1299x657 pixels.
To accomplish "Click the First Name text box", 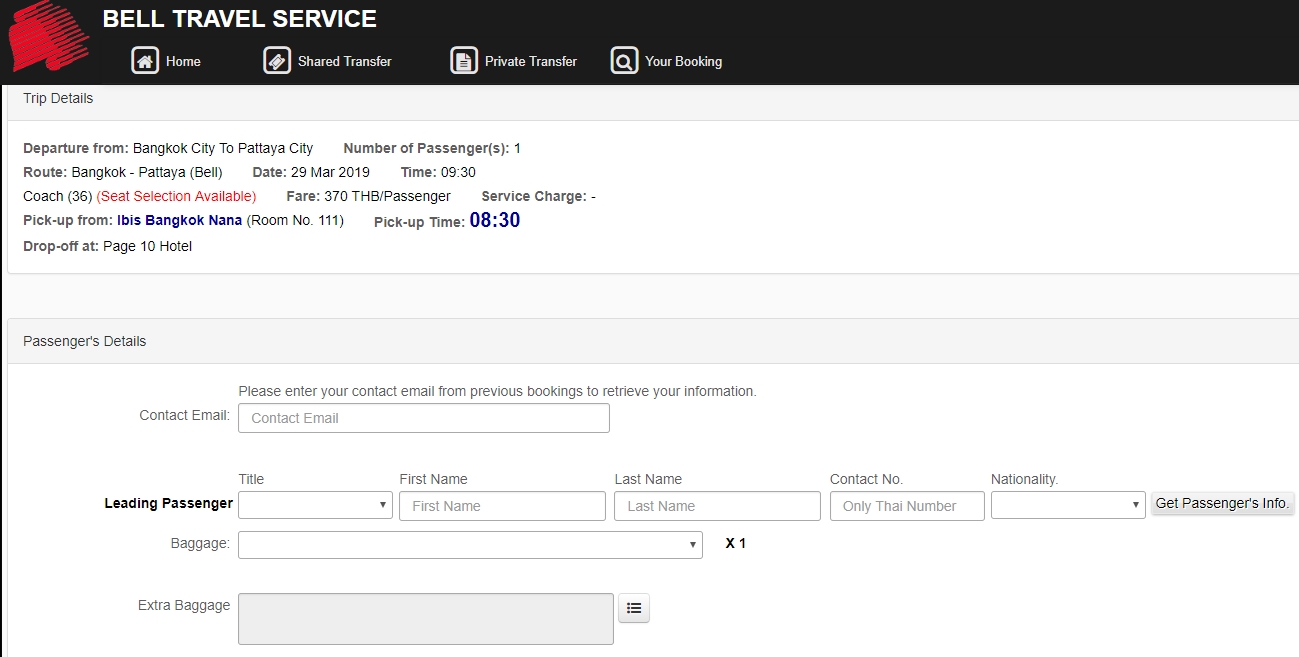I will pyautogui.click(x=502, y=506).
